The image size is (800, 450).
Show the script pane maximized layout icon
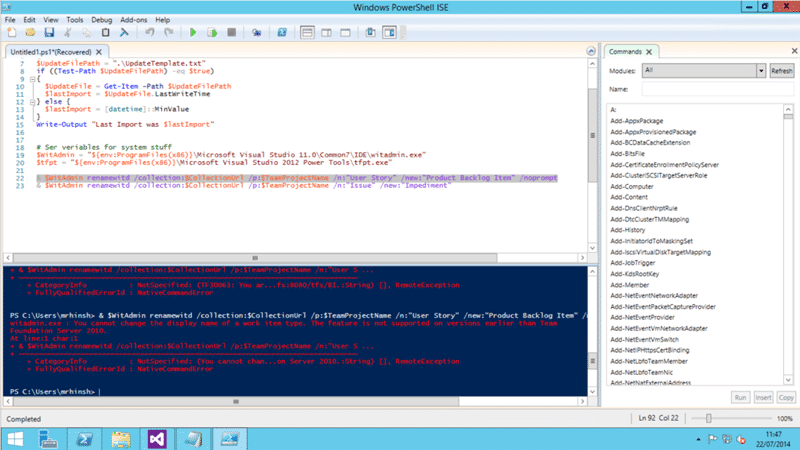tap(345, 33)
